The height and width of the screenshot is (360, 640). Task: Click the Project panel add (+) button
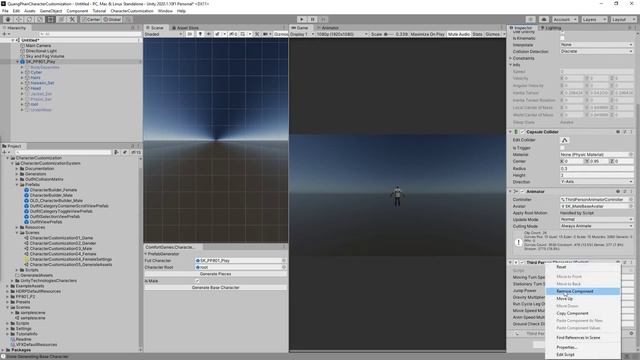[x=5, y=152]
